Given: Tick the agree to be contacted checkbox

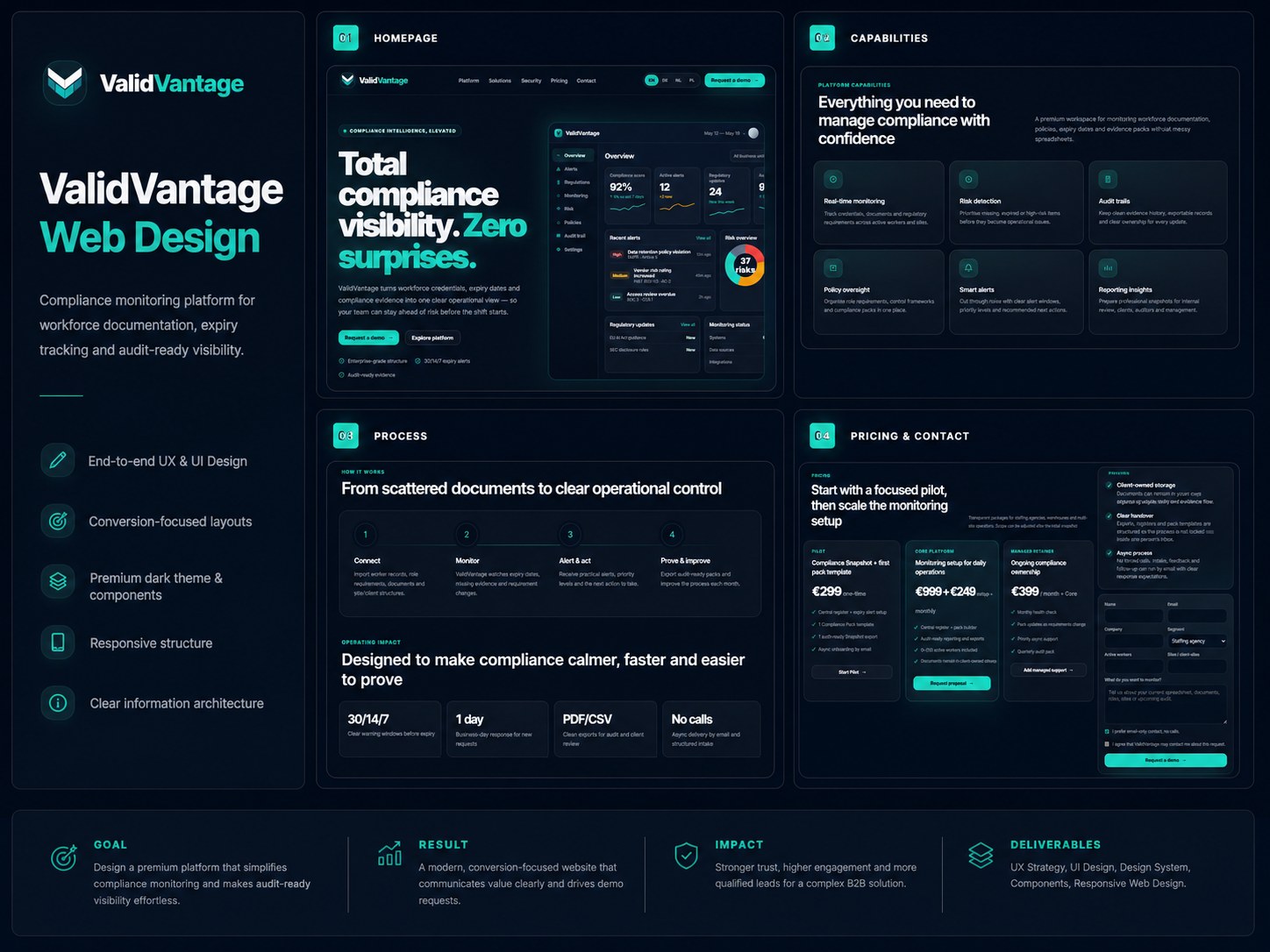Looking at the screenshot, I should click(x=1107, y=743).
